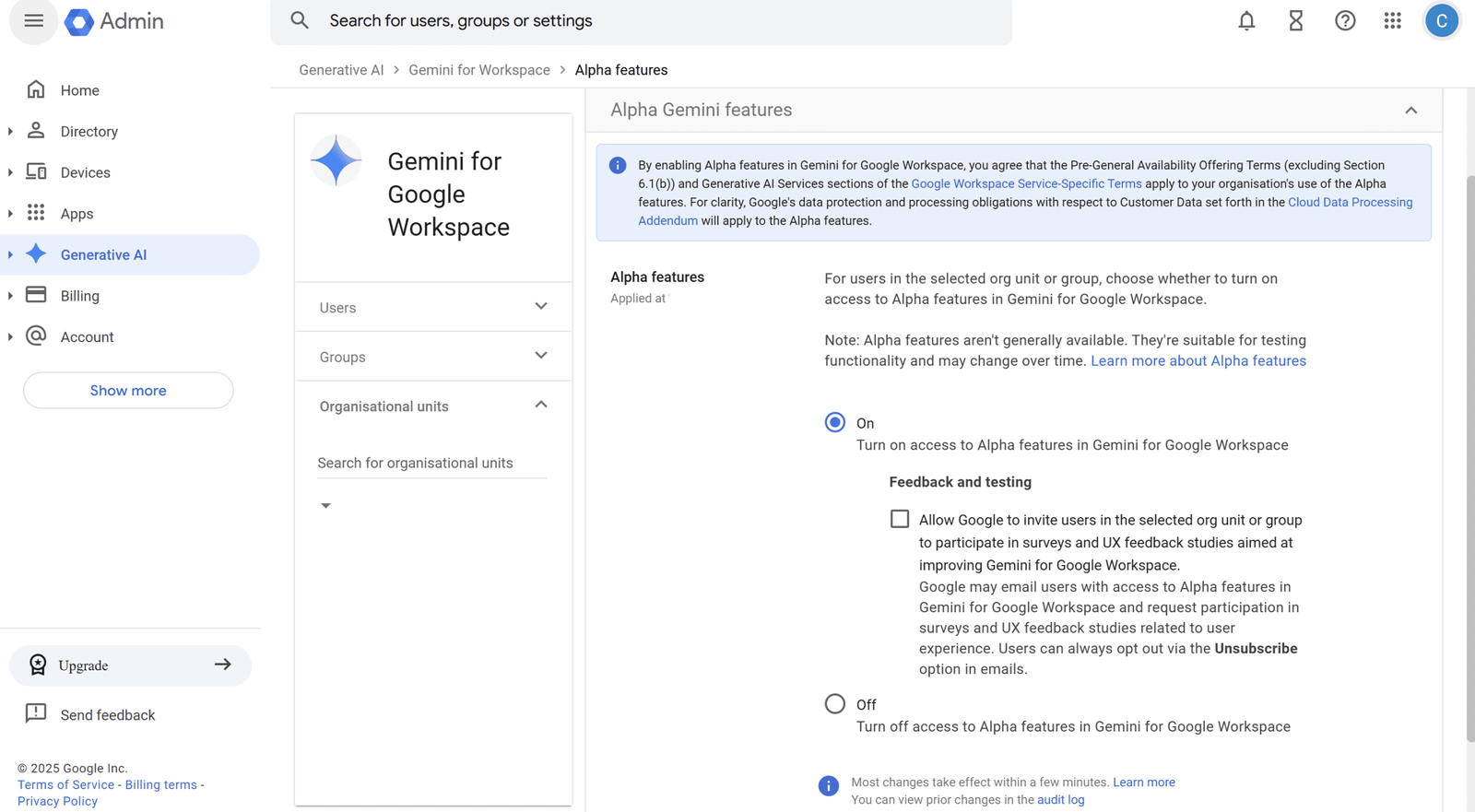
Task: Open Directory menu item
Action: [x=89, y=131]
